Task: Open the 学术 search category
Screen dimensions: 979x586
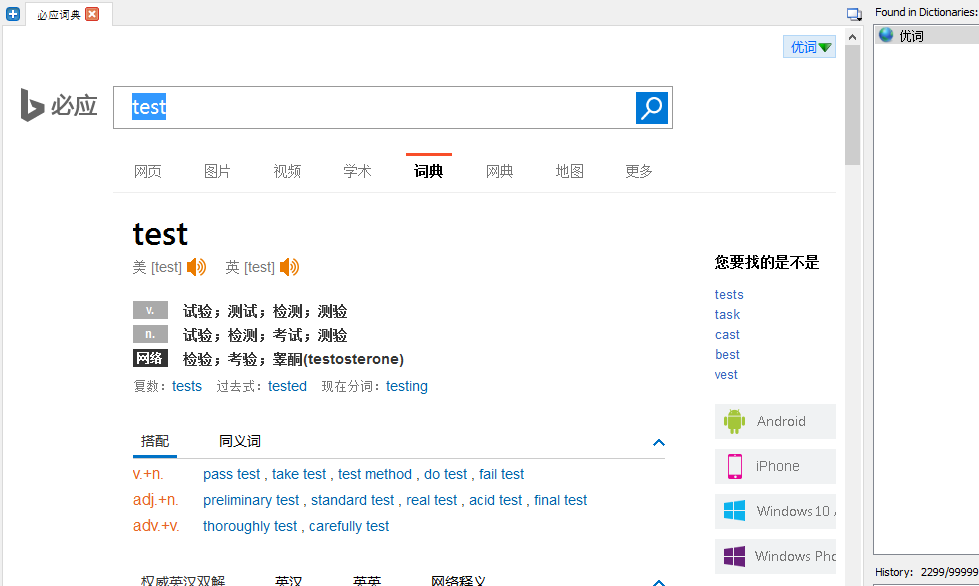Action: [357, 171]
